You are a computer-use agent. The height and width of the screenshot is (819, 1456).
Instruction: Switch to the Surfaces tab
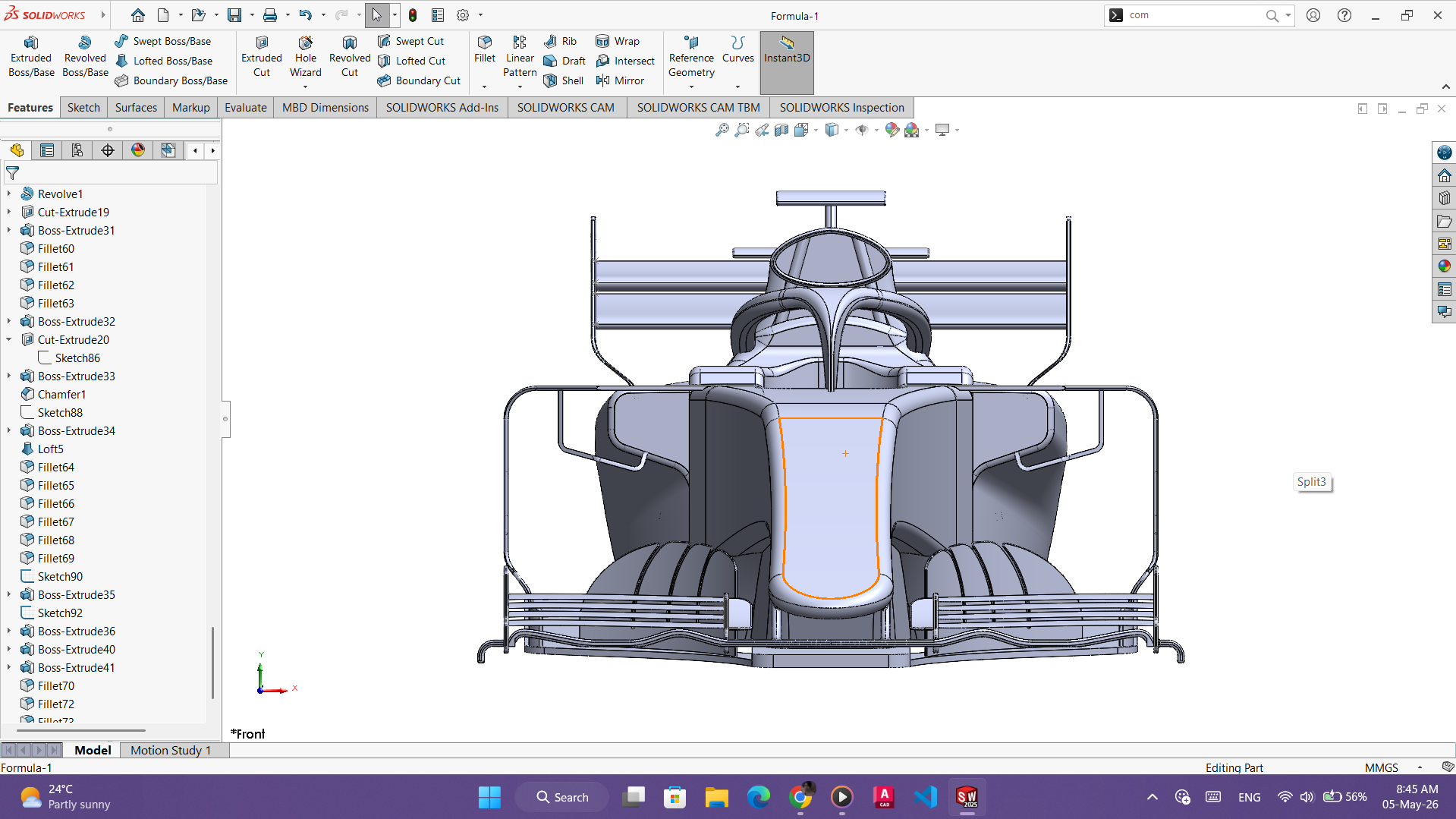pos(136,108)
